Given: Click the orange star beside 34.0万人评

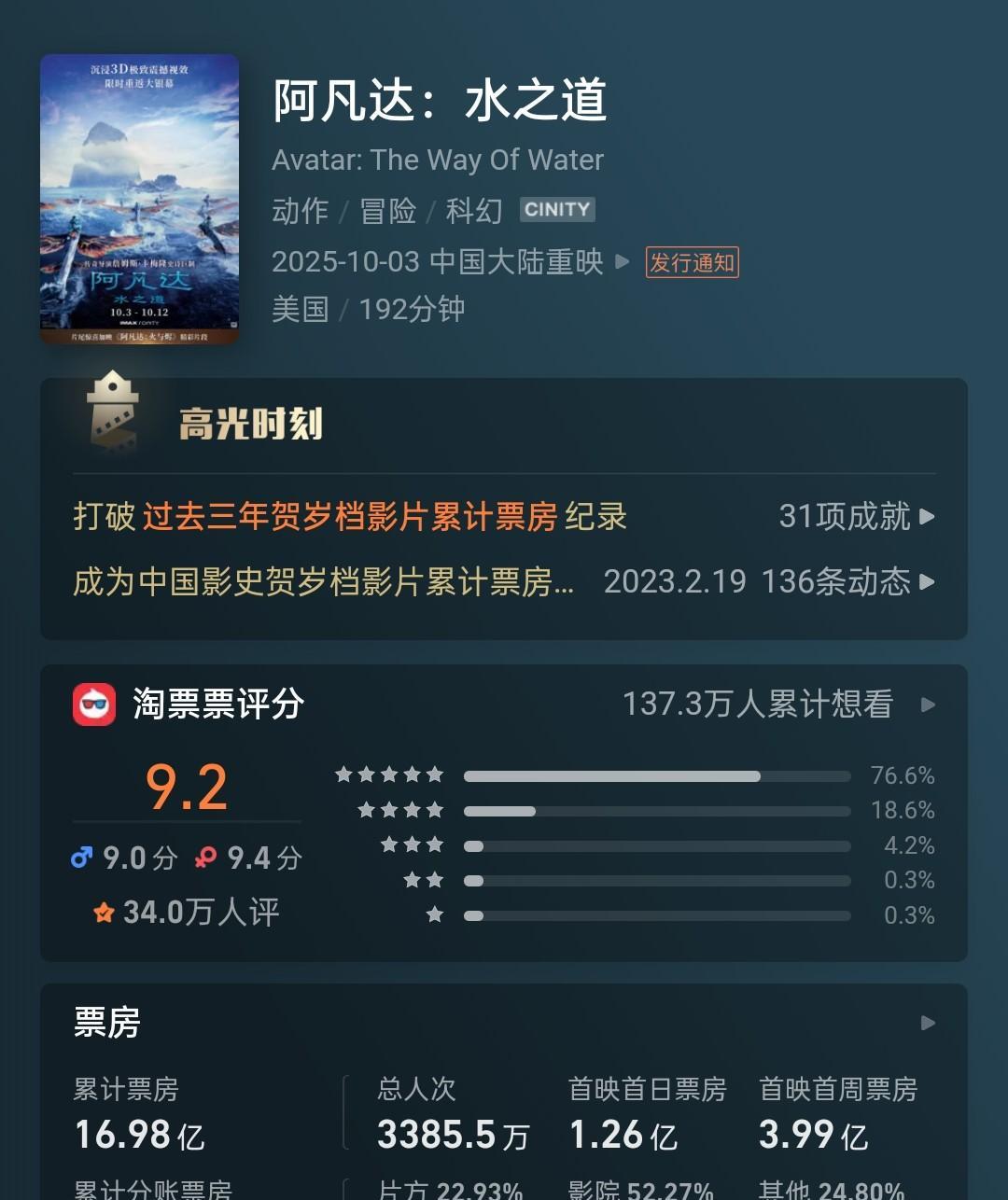Looking at the screenshot, I should tap(104, 913).
